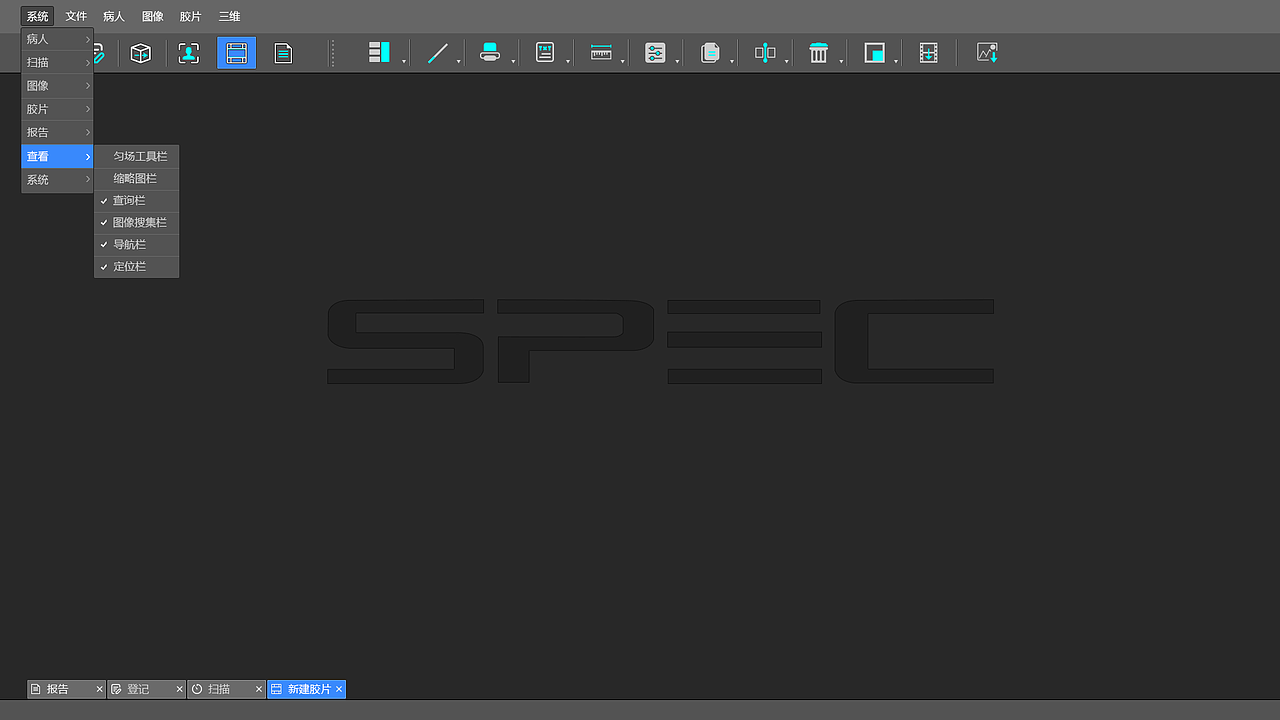1280x720 pixels.
Task: Click the copy pages toolbar icon
Action: click(710, 53)
